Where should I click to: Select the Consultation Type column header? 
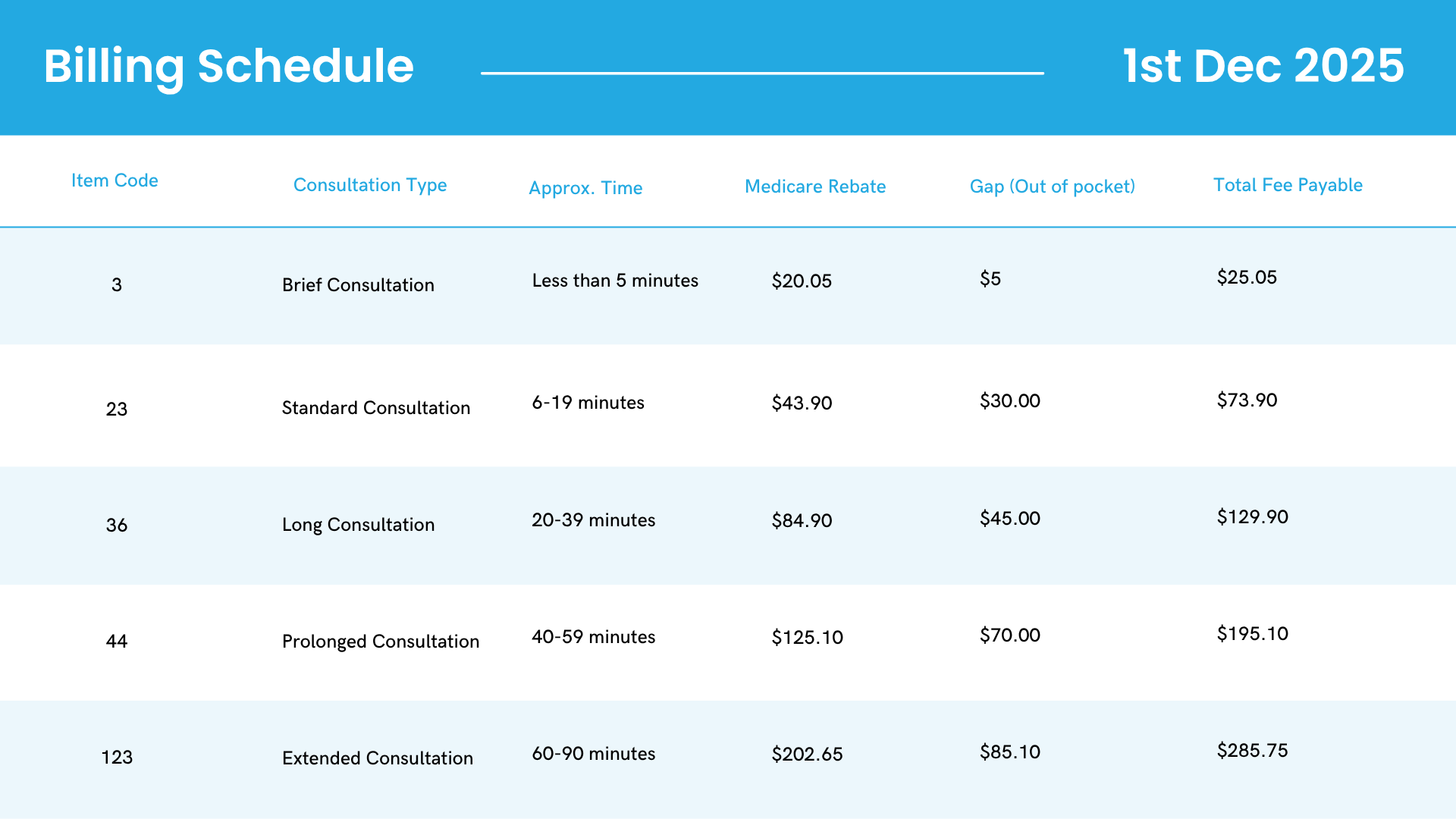tap(370, 185)
